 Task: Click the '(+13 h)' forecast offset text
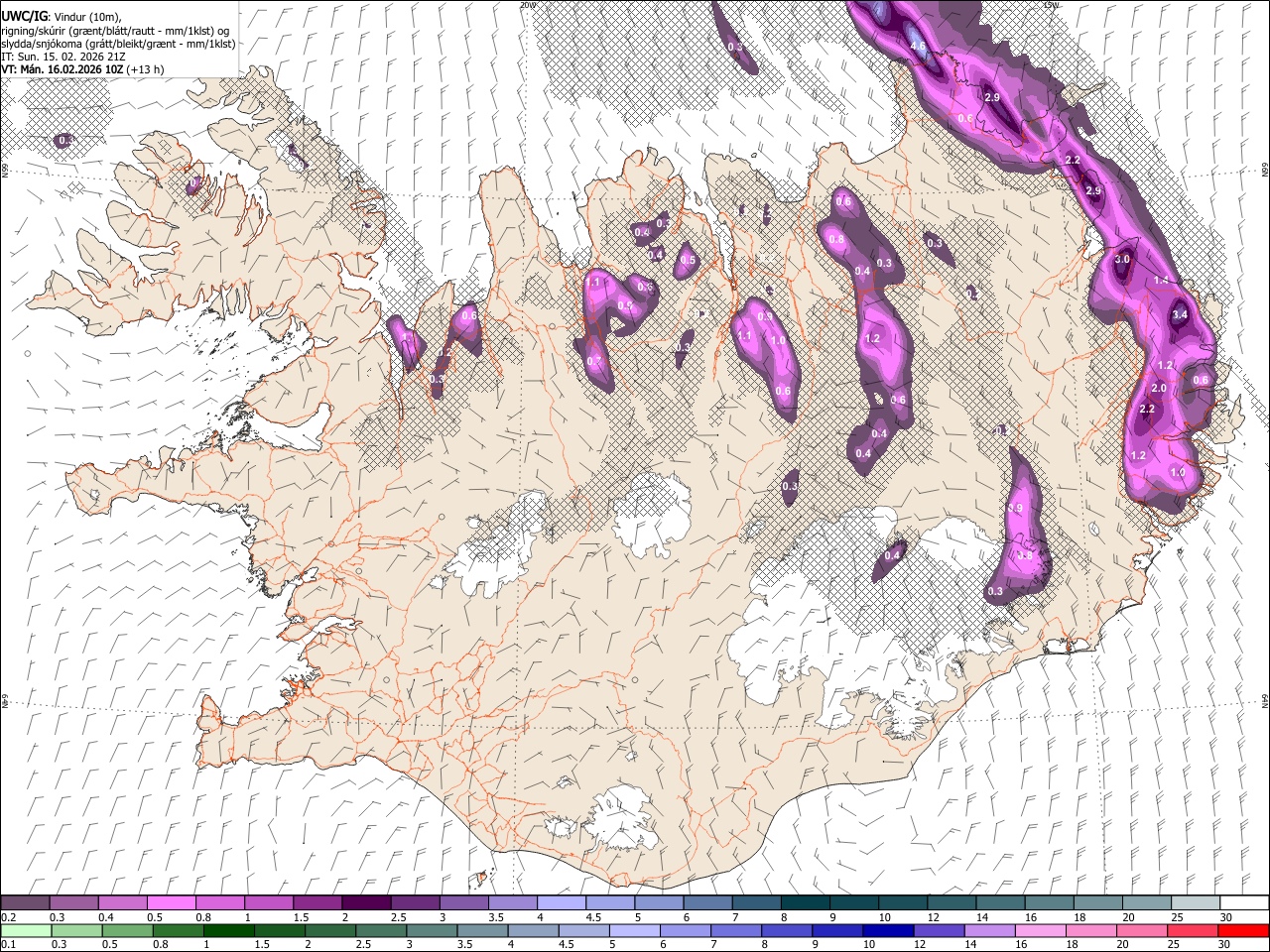tap(146, 69)
